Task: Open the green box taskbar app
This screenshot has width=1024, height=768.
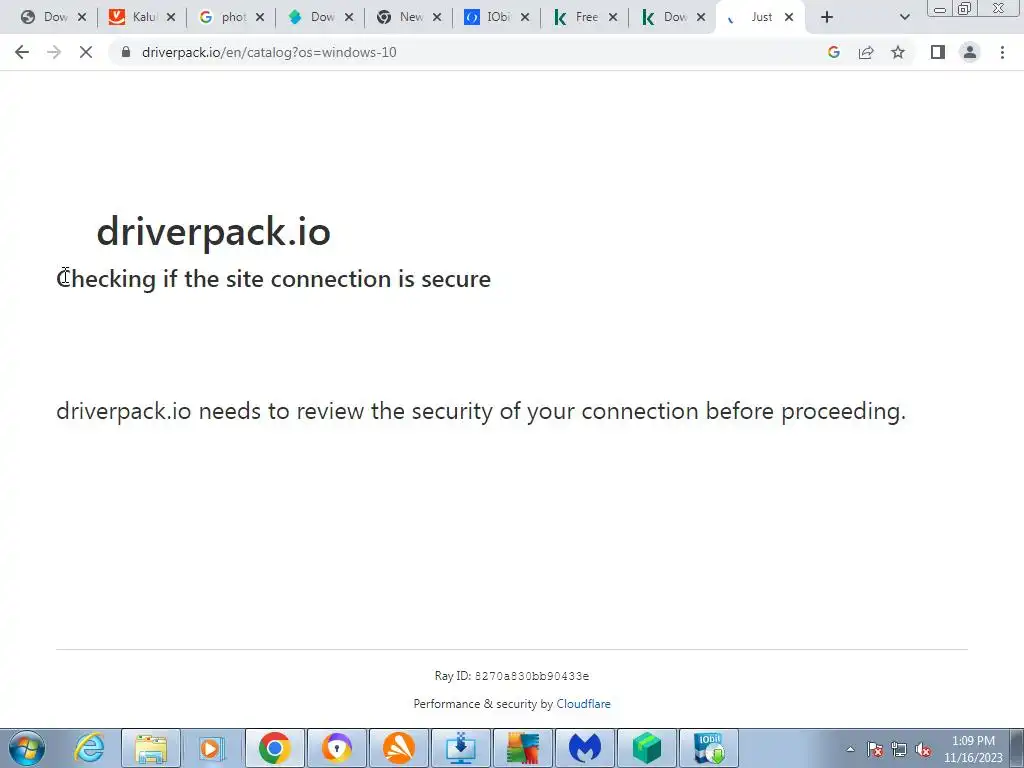Action: tap(647, 748)
